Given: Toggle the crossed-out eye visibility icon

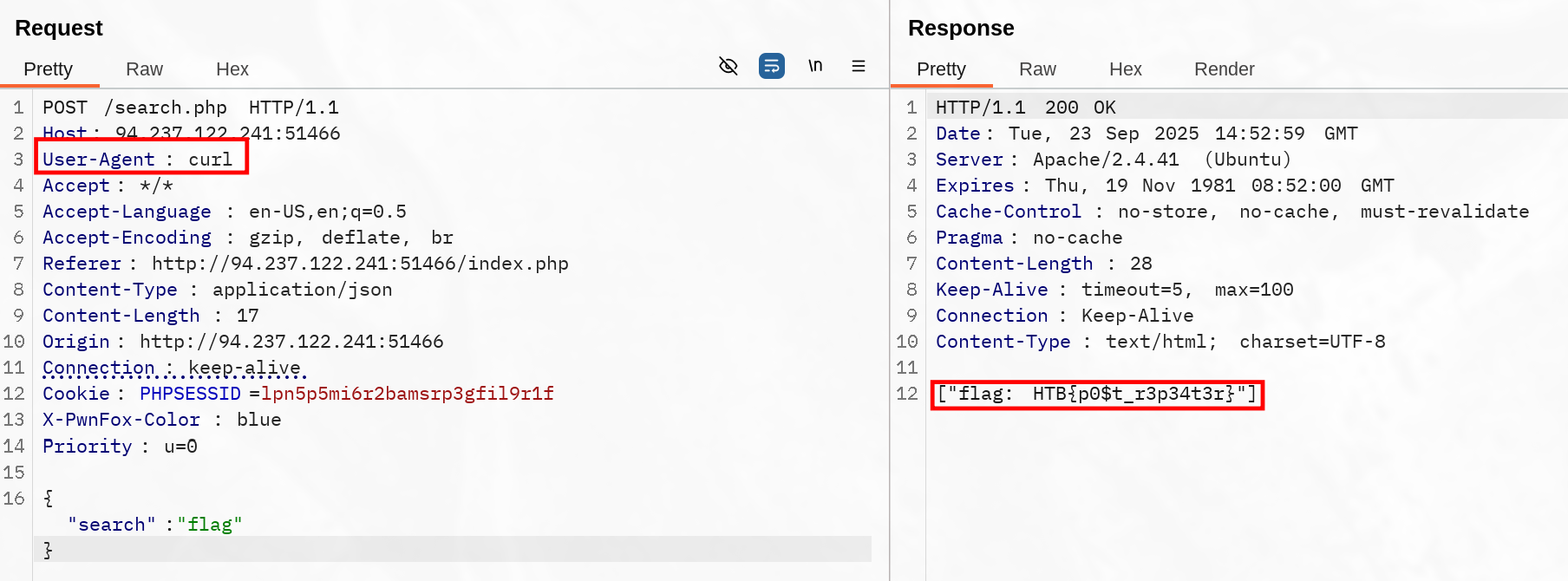Looking at the screenshot, I should [x=728, y=66].
